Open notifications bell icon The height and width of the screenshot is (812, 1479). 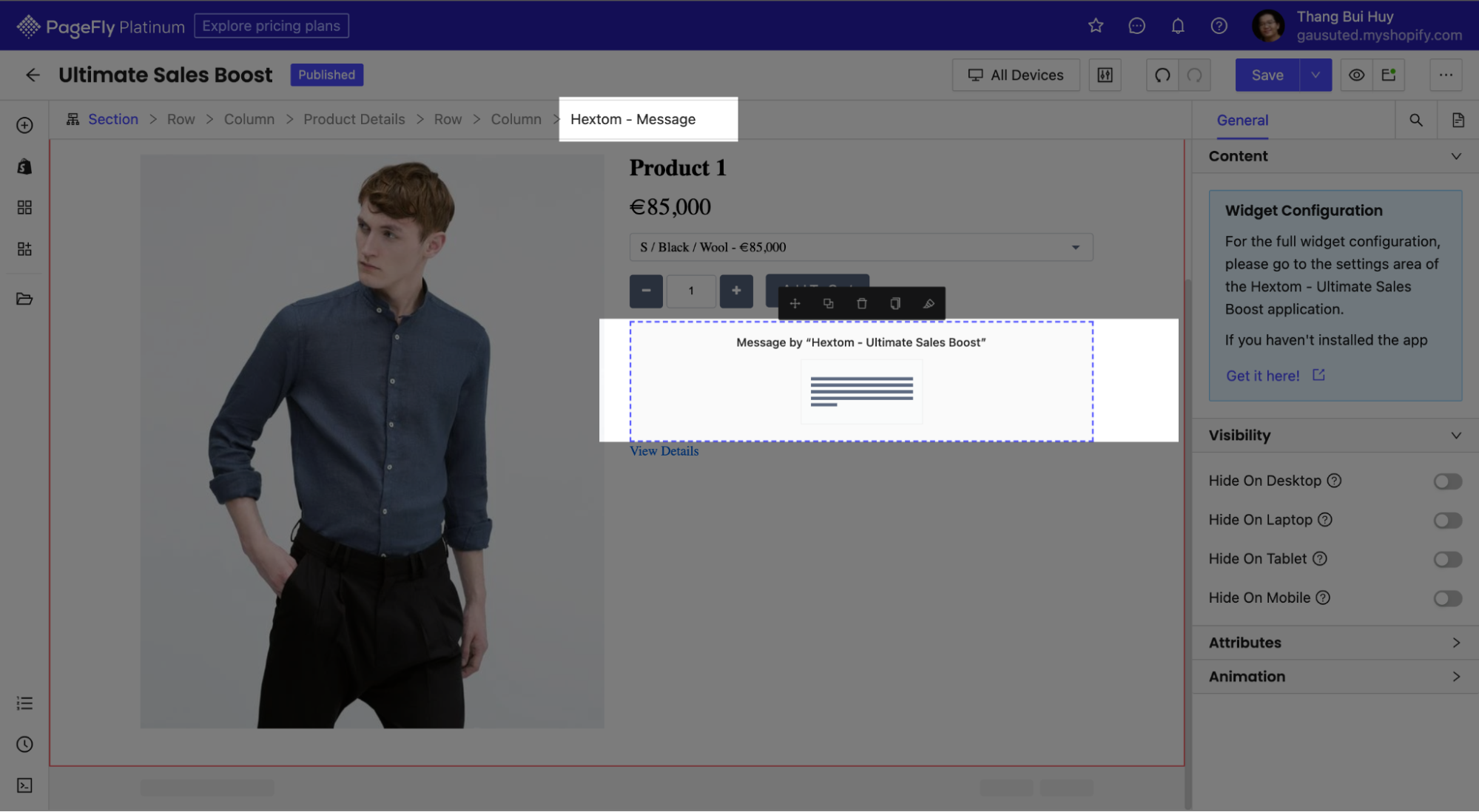1178,26
